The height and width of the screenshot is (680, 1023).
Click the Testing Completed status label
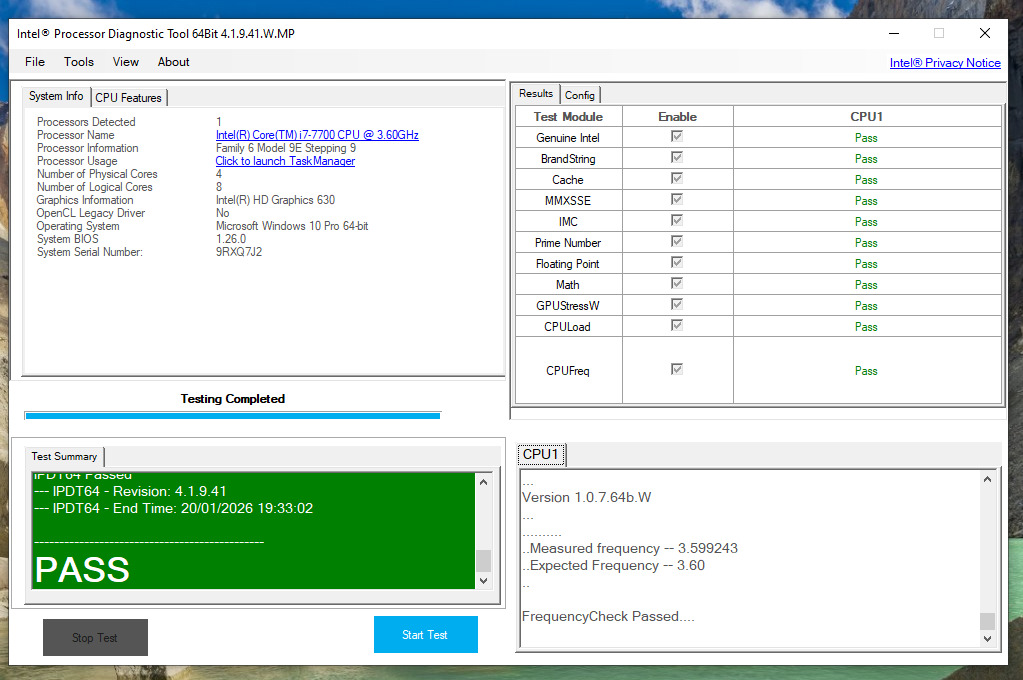tap(232, 399)
